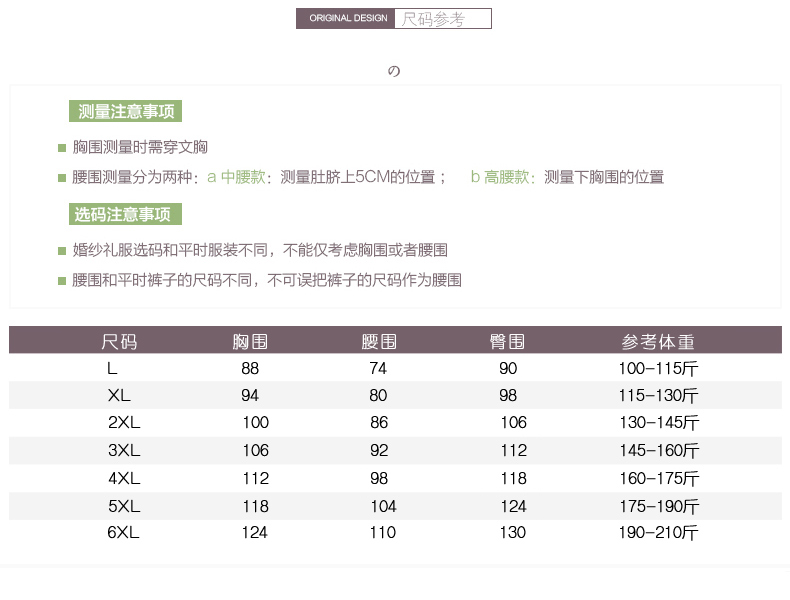Click waist value 86 in 2XL row
Image resolution: width=790 pixels, height=600 pixels.
pos(379,422)
